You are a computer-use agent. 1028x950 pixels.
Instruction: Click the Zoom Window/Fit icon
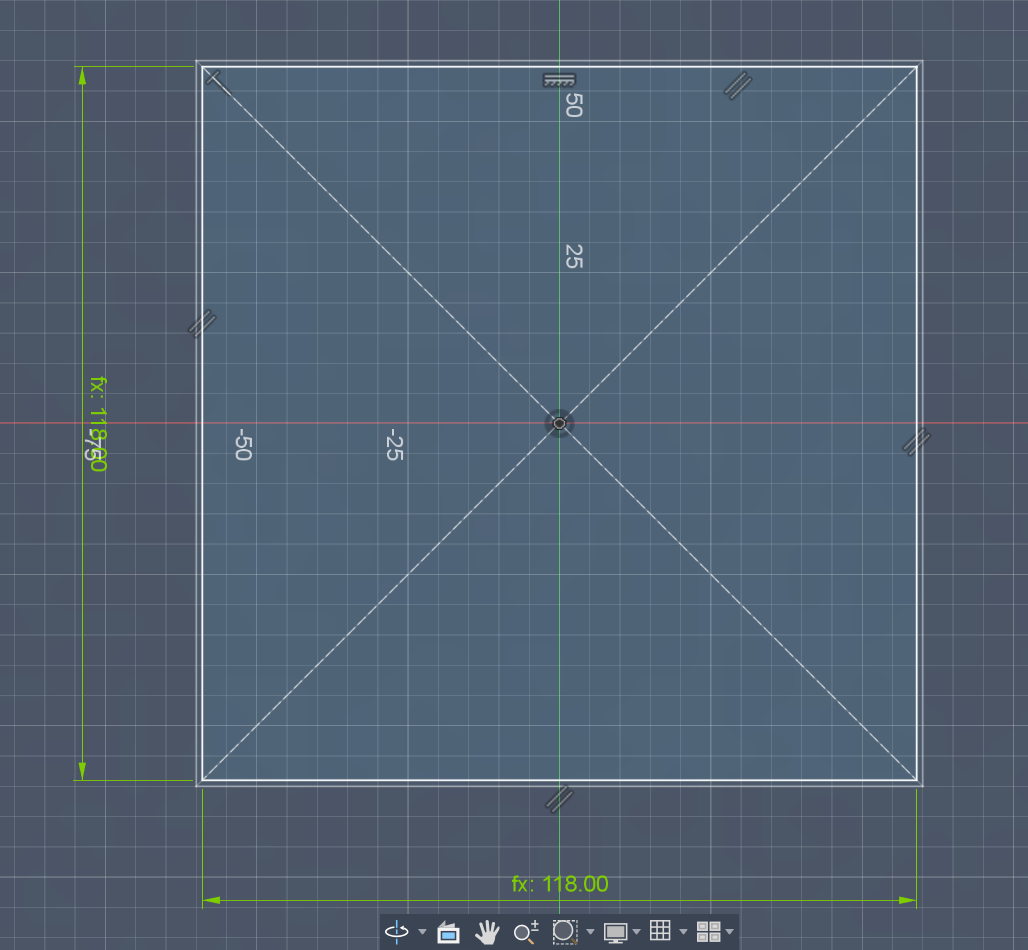564,932
